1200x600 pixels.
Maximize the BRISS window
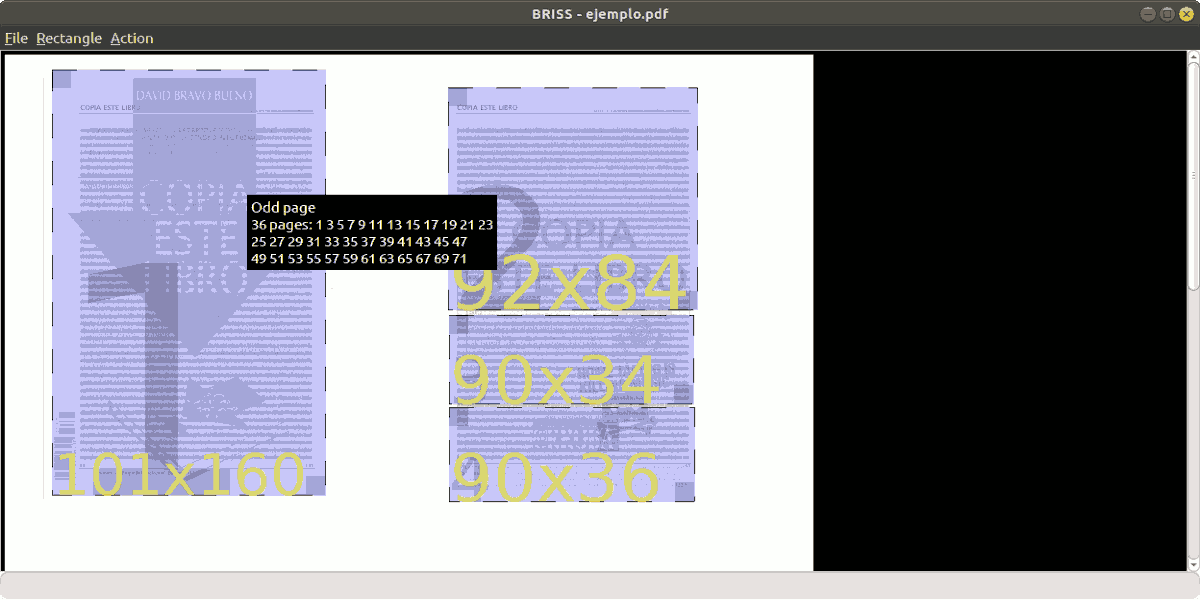coord(1167,13)
